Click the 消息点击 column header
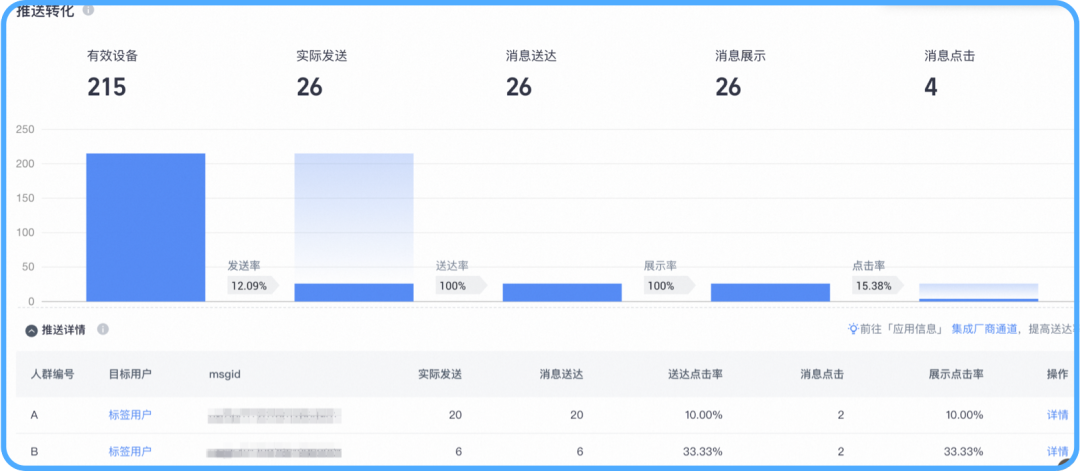Viewport: 1080px width, 471px height. (x=822, y=374)
